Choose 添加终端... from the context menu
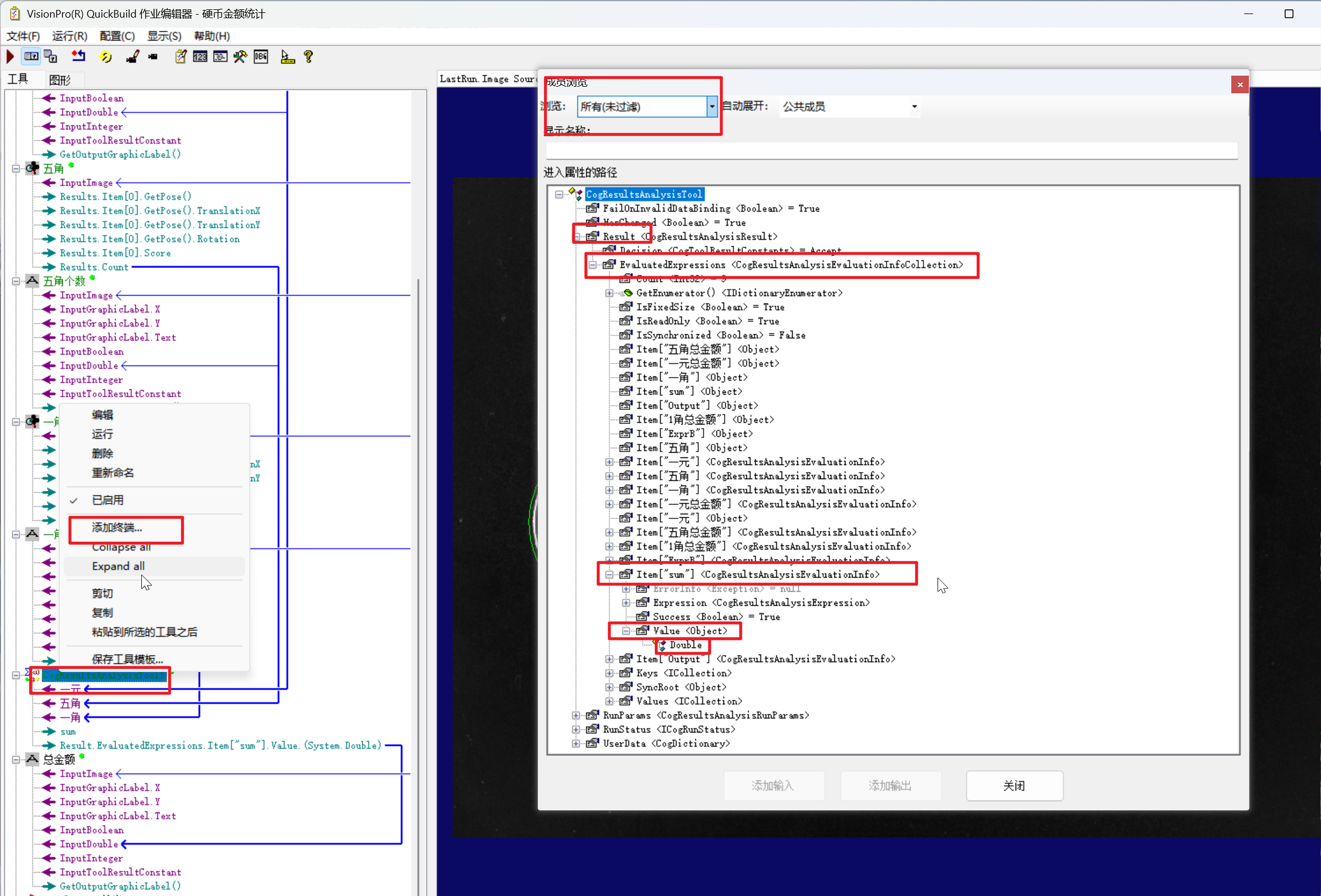 click(x=117, y=528)
